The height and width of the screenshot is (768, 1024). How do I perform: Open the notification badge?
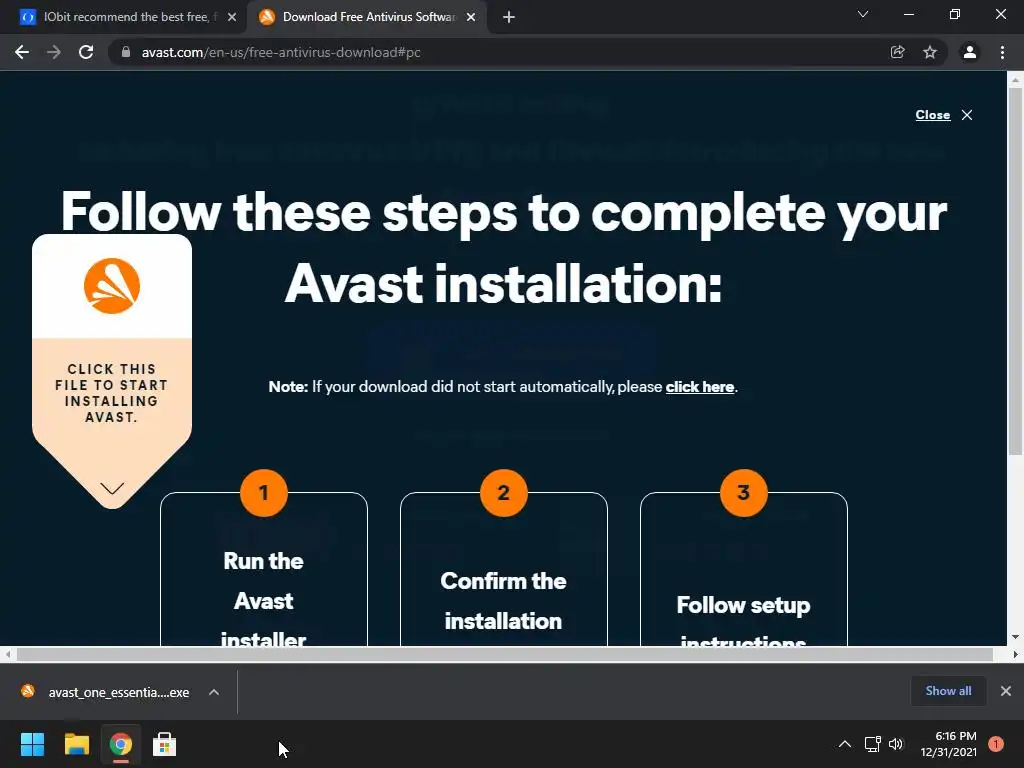coord(996,744)
